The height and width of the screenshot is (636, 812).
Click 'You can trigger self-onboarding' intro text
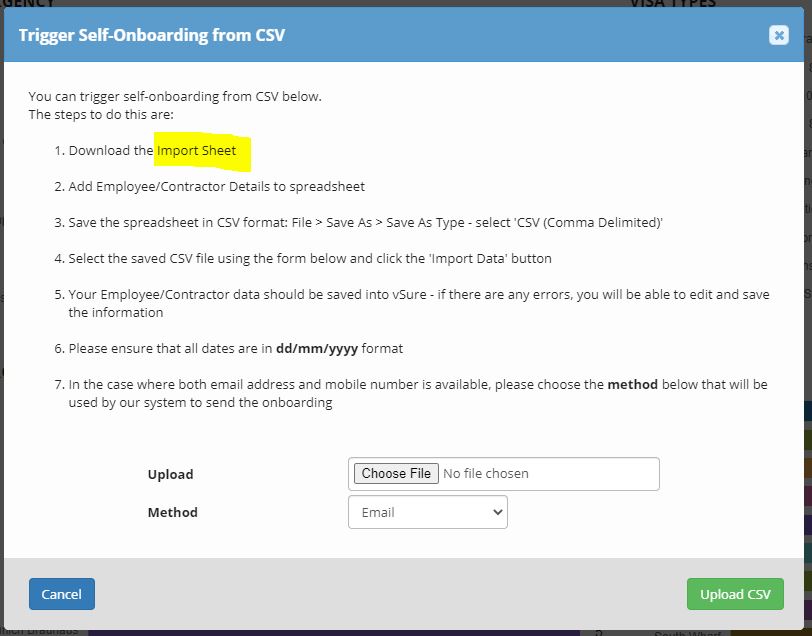tap(175, 97)
